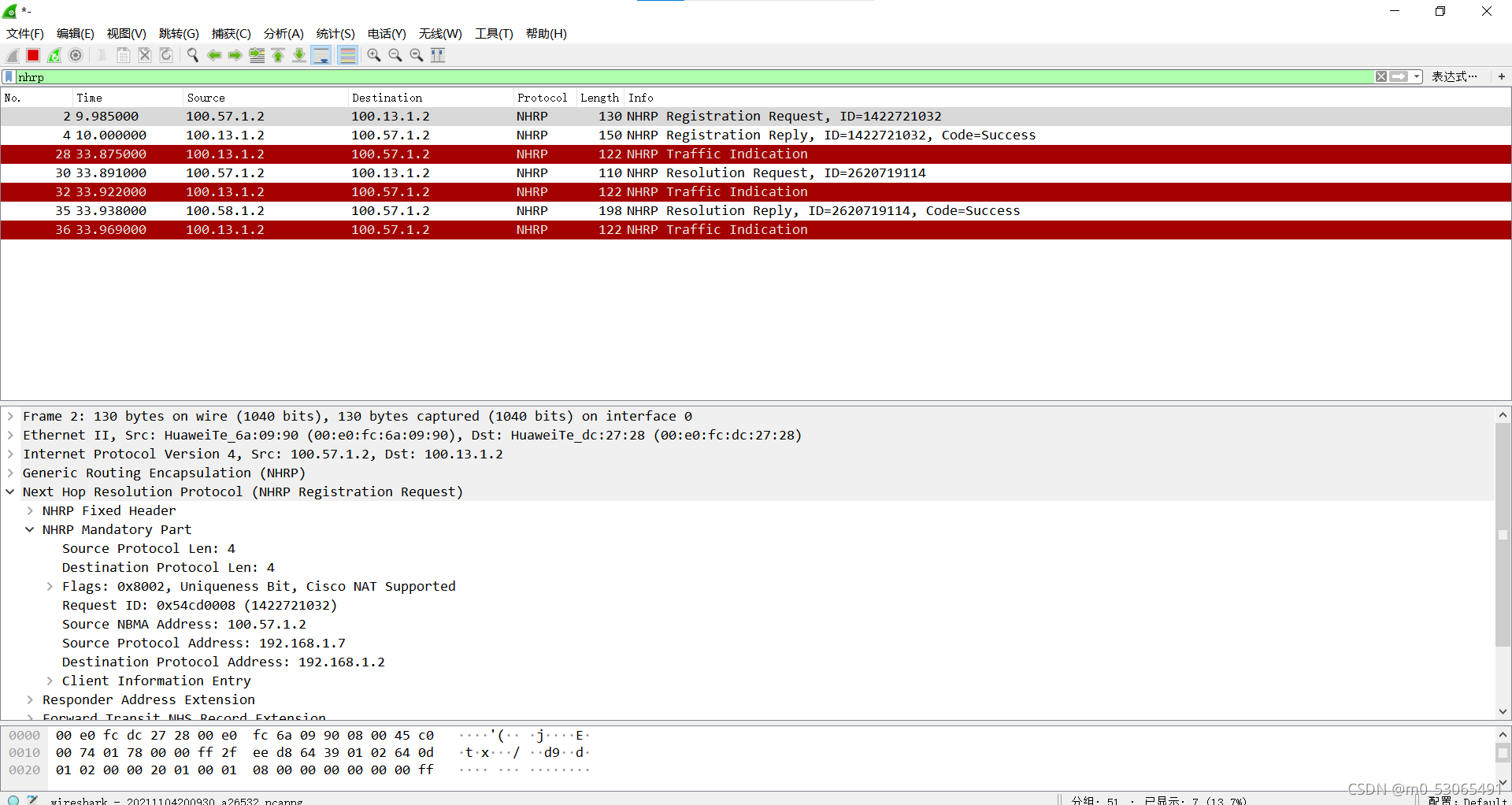The image size is (1512, 805).
Task: Select the Resolution Reply packet number 35
Action: [755, 211]
